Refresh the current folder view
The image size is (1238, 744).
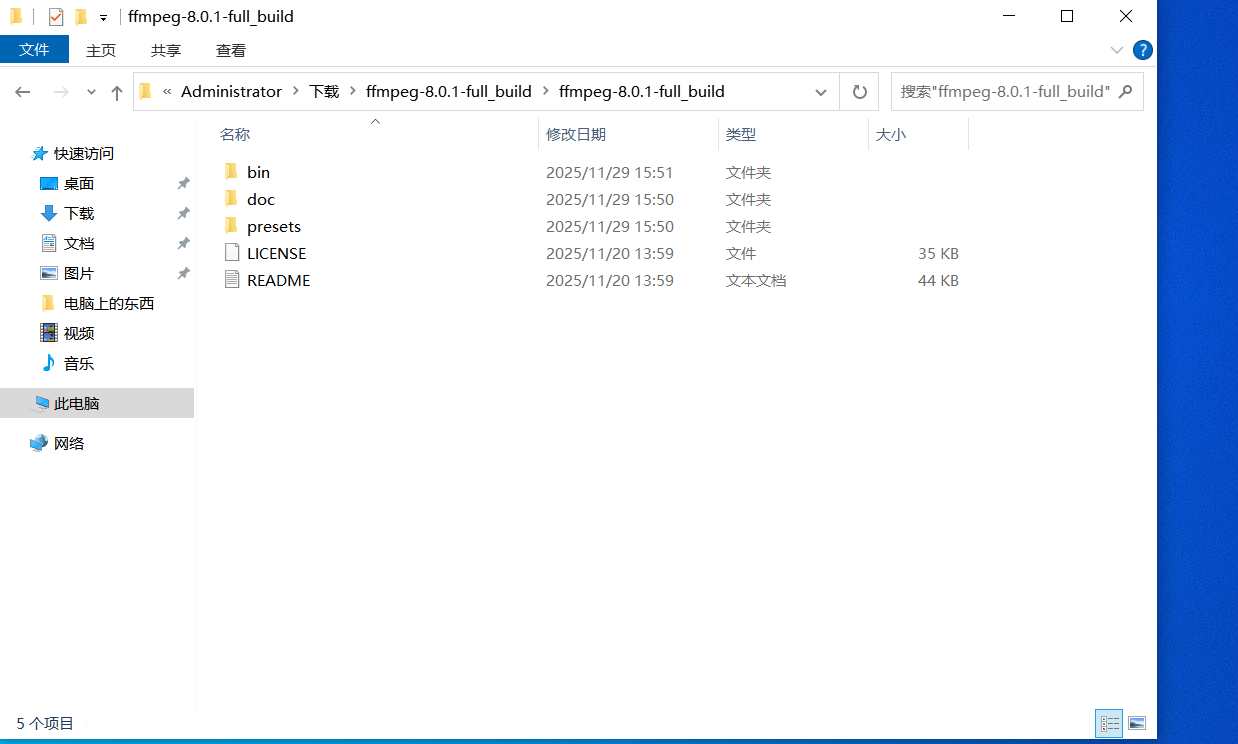pos(859,92)
